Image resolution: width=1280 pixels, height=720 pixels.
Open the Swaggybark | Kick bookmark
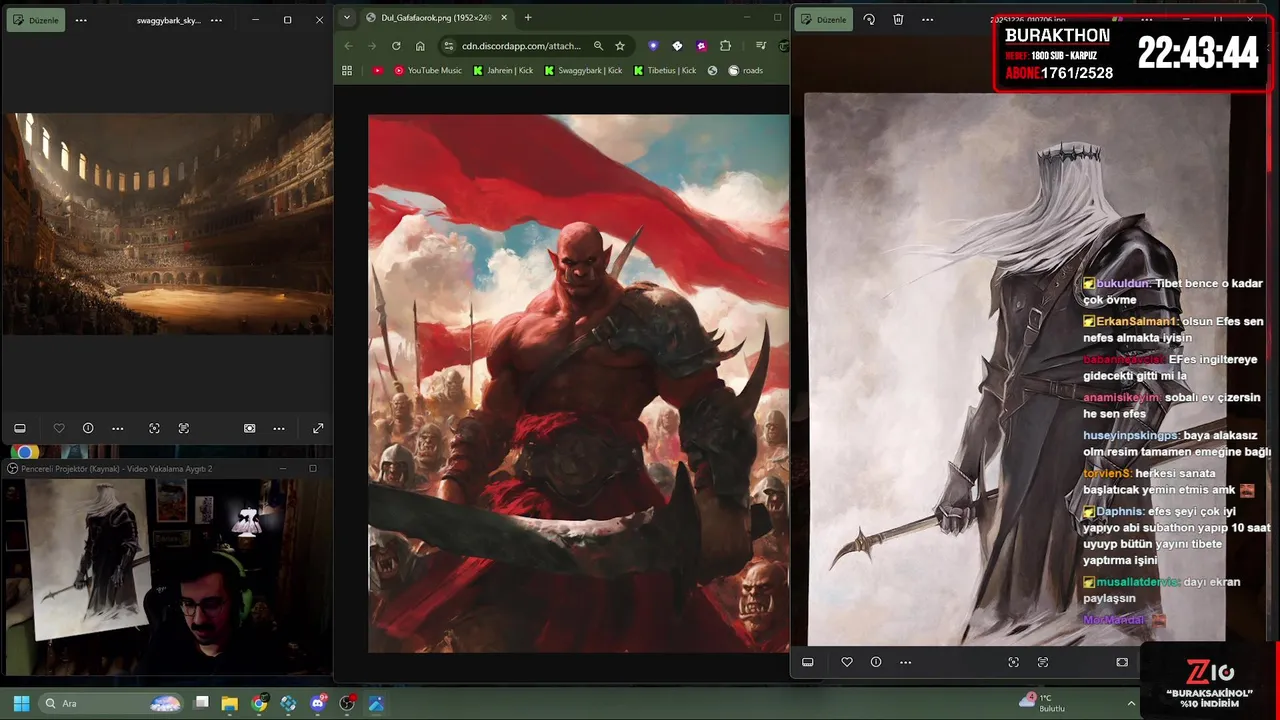pyautogui.click(x=583, y=70)
